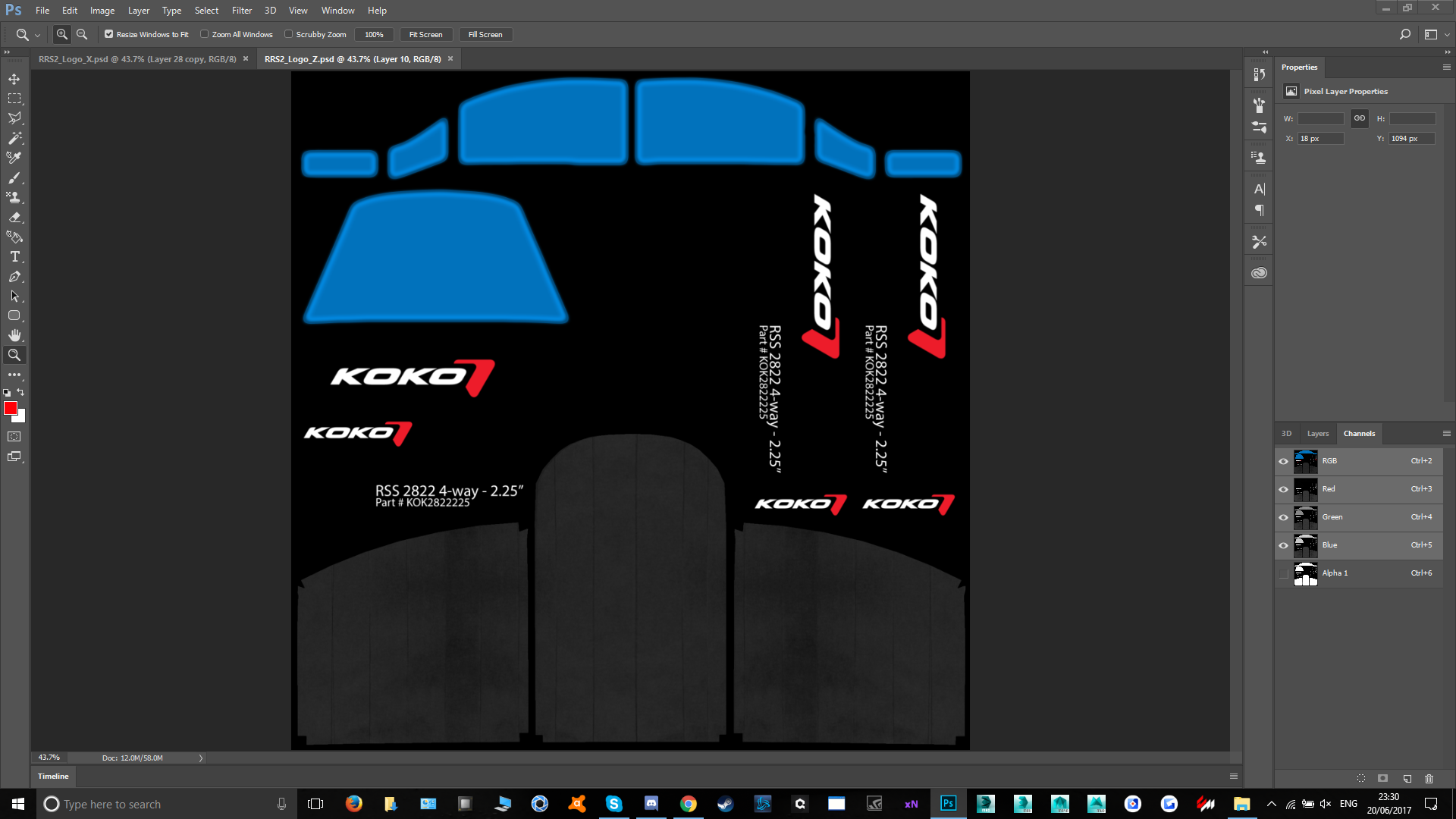Enable Zoom All Windows checkbox

coord(204,34)
